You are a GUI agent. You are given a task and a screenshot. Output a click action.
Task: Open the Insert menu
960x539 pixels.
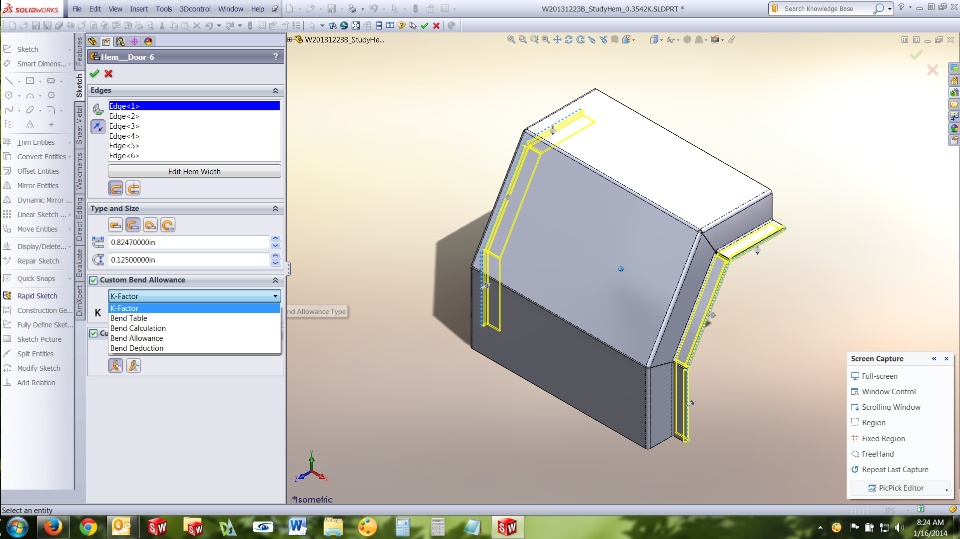(x=138, y=9)
